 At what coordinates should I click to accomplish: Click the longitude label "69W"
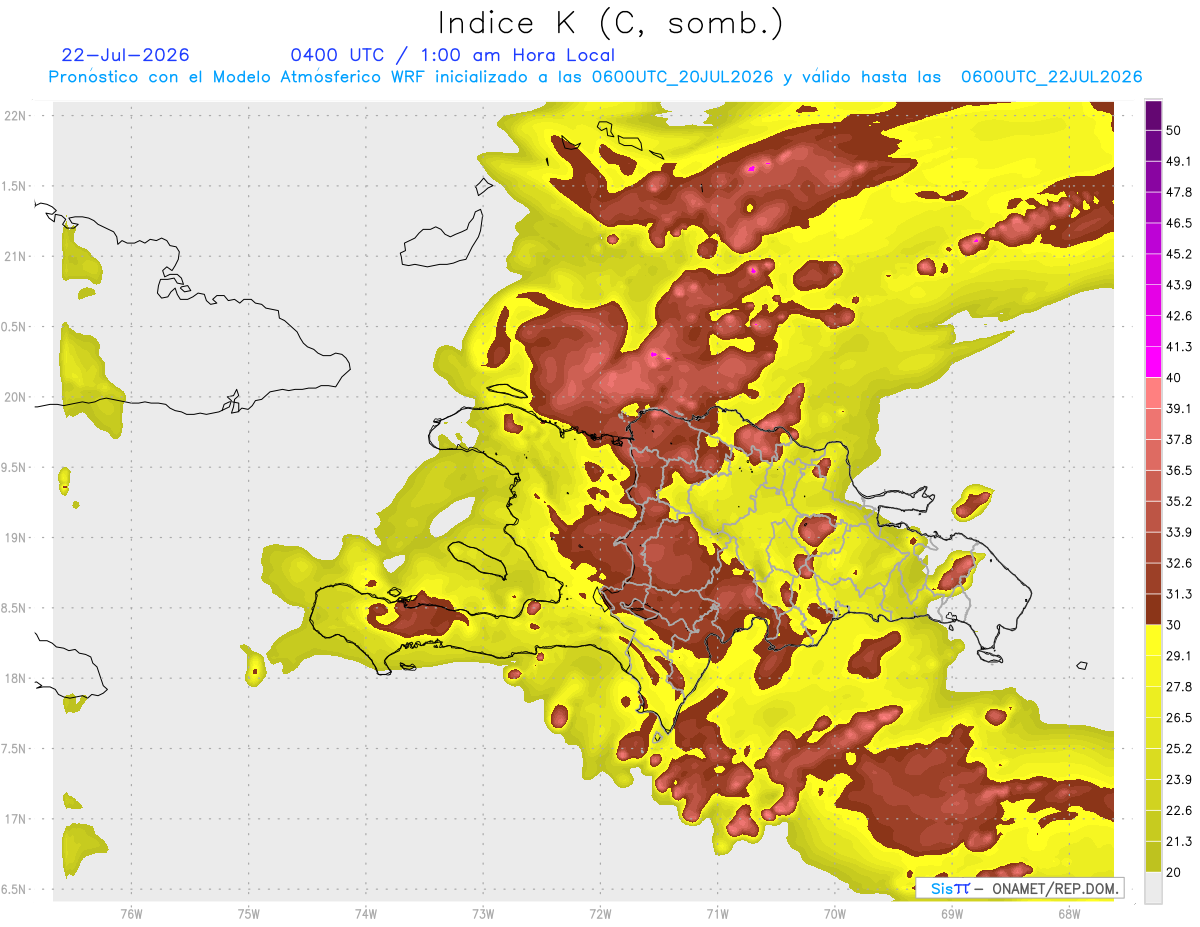[x=952, y=914]
